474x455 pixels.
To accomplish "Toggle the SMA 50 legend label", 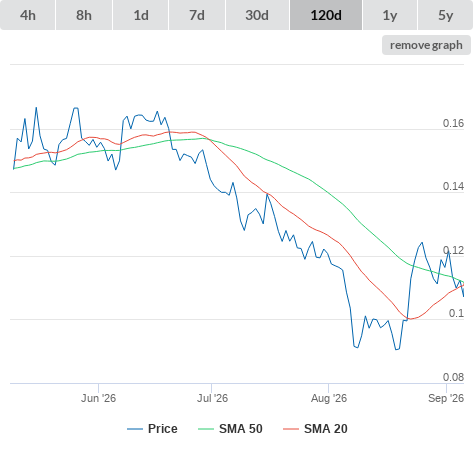I will click(x=241, y=429).
